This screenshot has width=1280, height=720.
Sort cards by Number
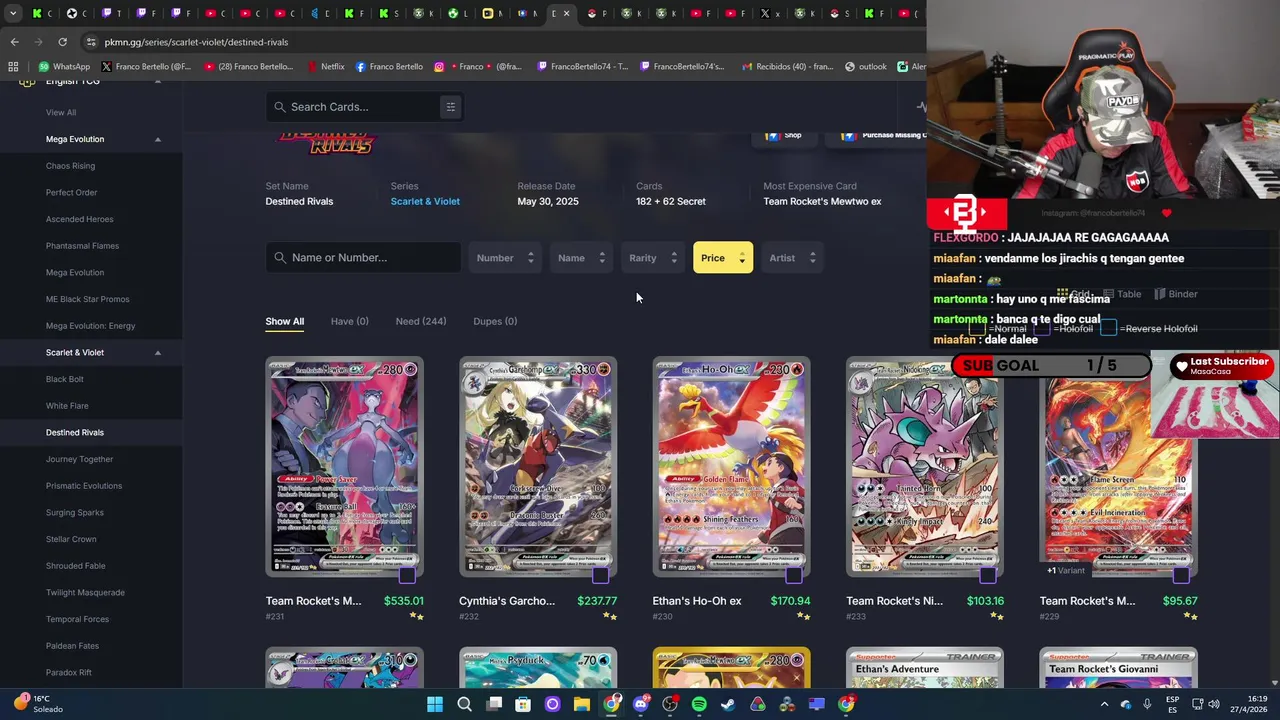pyautogui.click(x=504, y=258)
